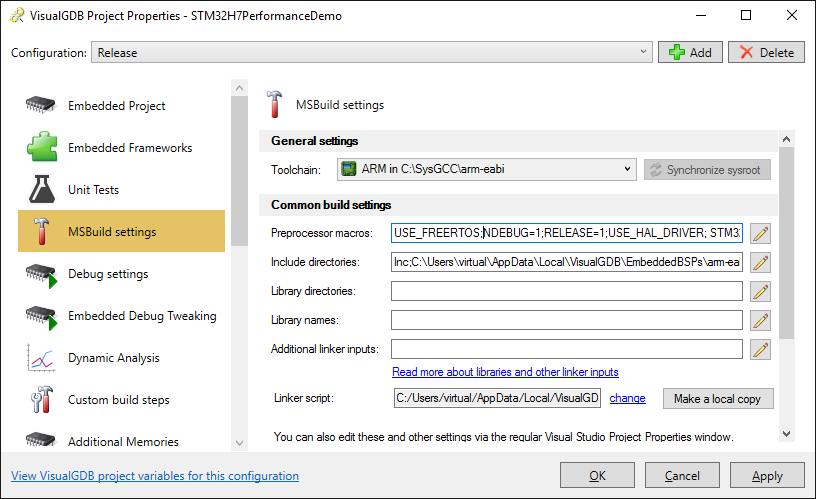Click the Unit Tests flask icon

pos(42,189)
